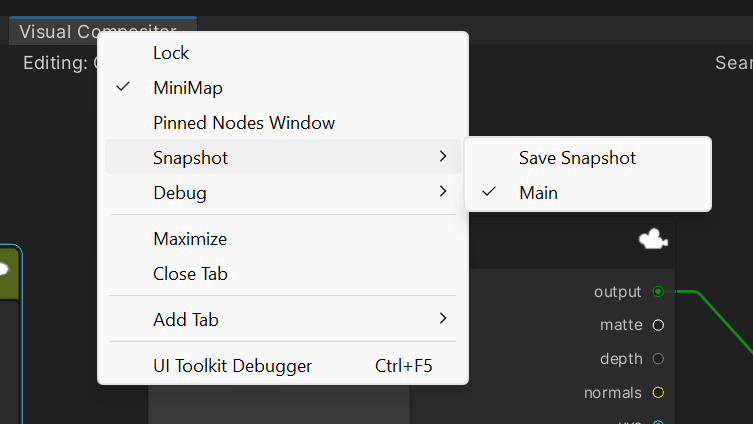Screen dimensions: 753x424
Task: Select Close Tab in the menu
Action: click(x=191, y=274)
